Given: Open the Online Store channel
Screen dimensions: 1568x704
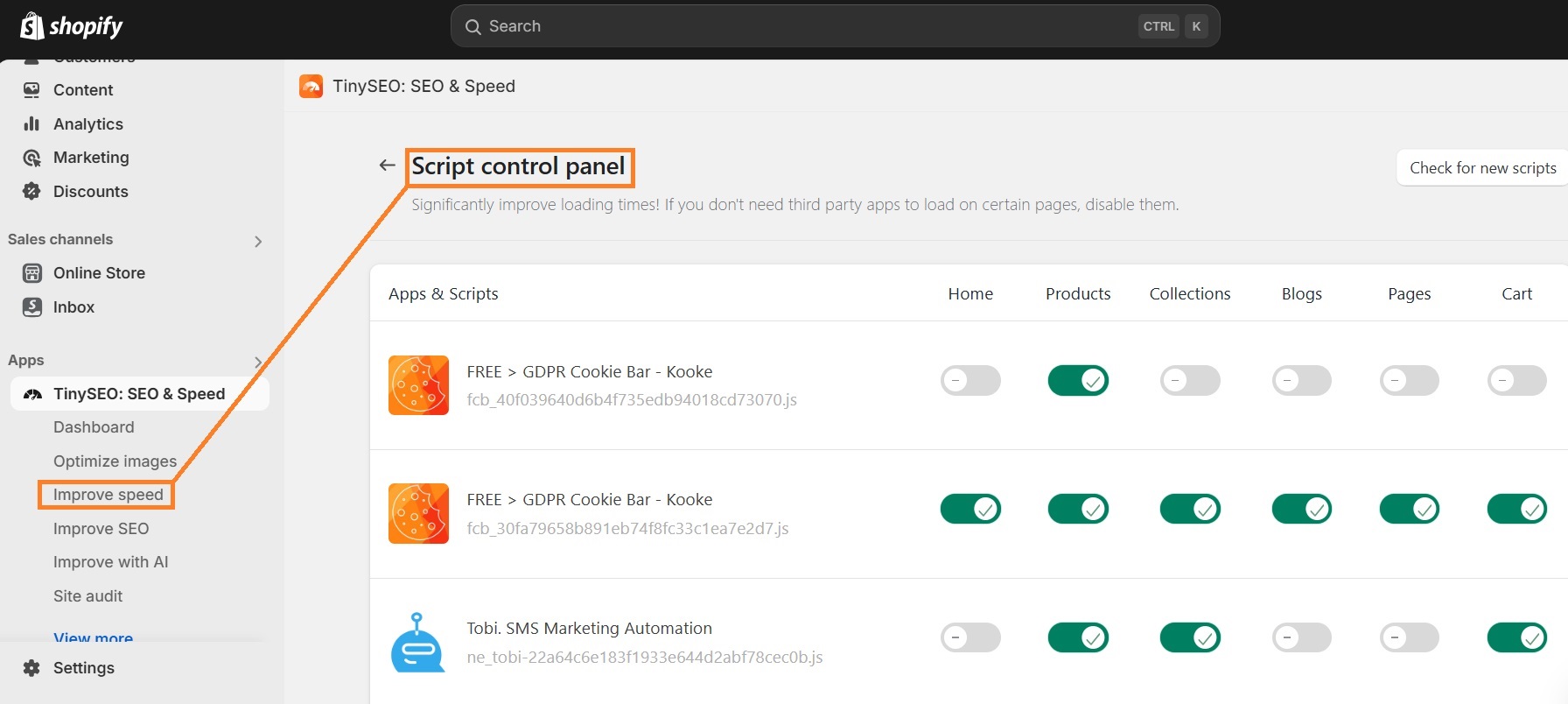Looking at the screenshot, I should click(99, 272).
